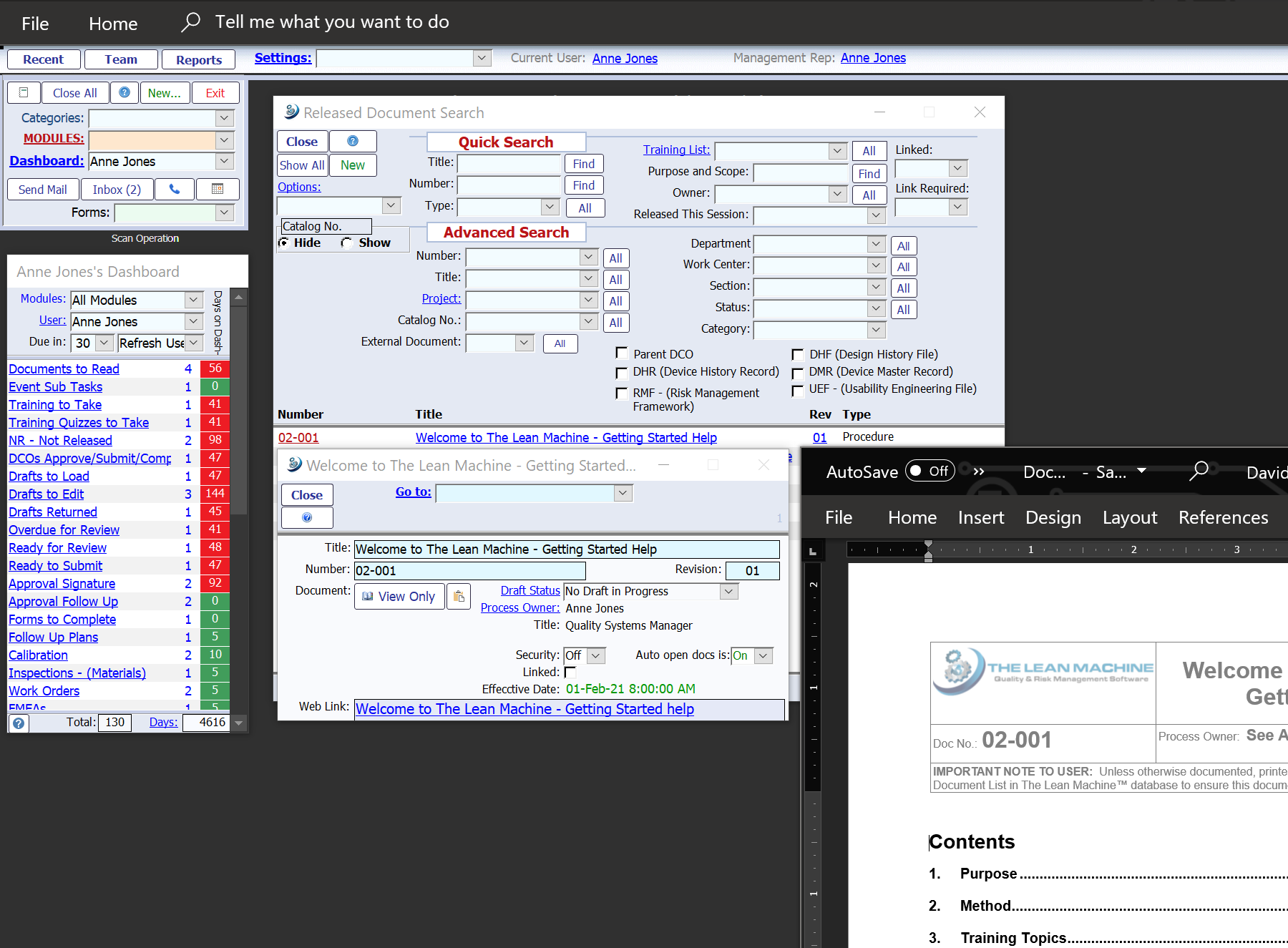Click the Inbox (2) button
The height and width of the screenshot is (948, 1288).
(x=117, y=190)
